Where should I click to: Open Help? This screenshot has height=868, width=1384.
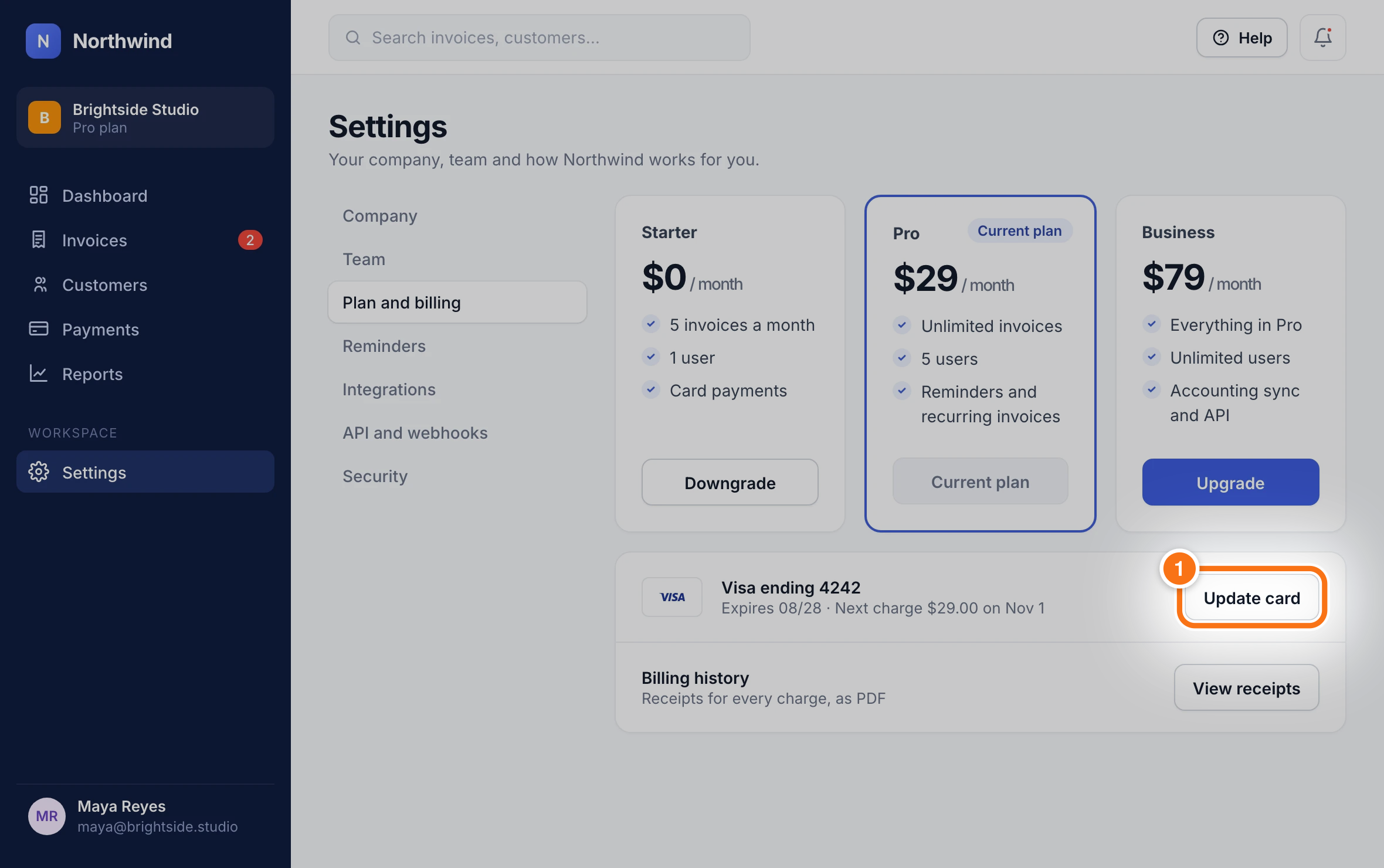click(1242, 38)
